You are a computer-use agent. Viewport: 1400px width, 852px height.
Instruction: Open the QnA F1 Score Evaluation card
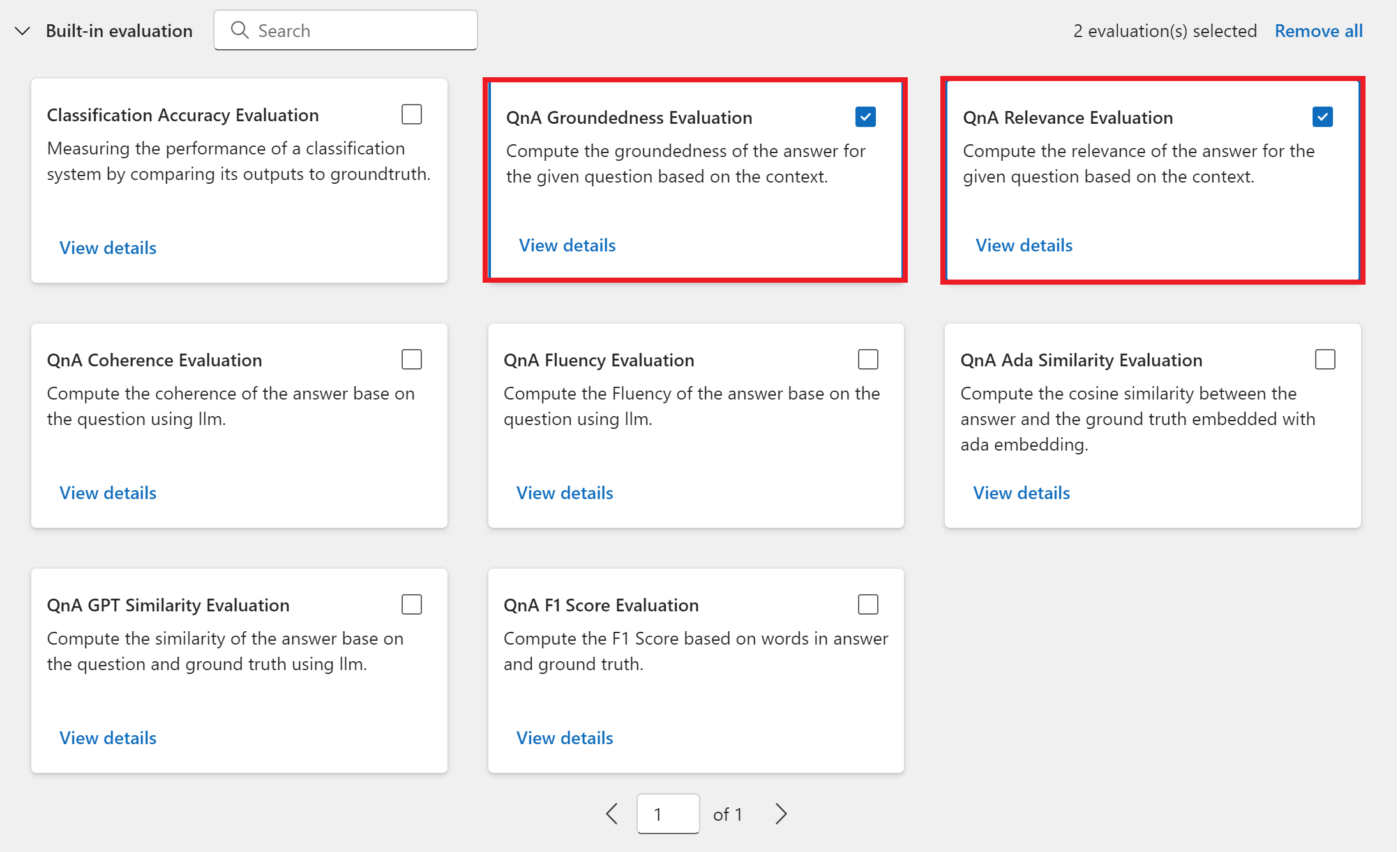click(x=696, y=671)
